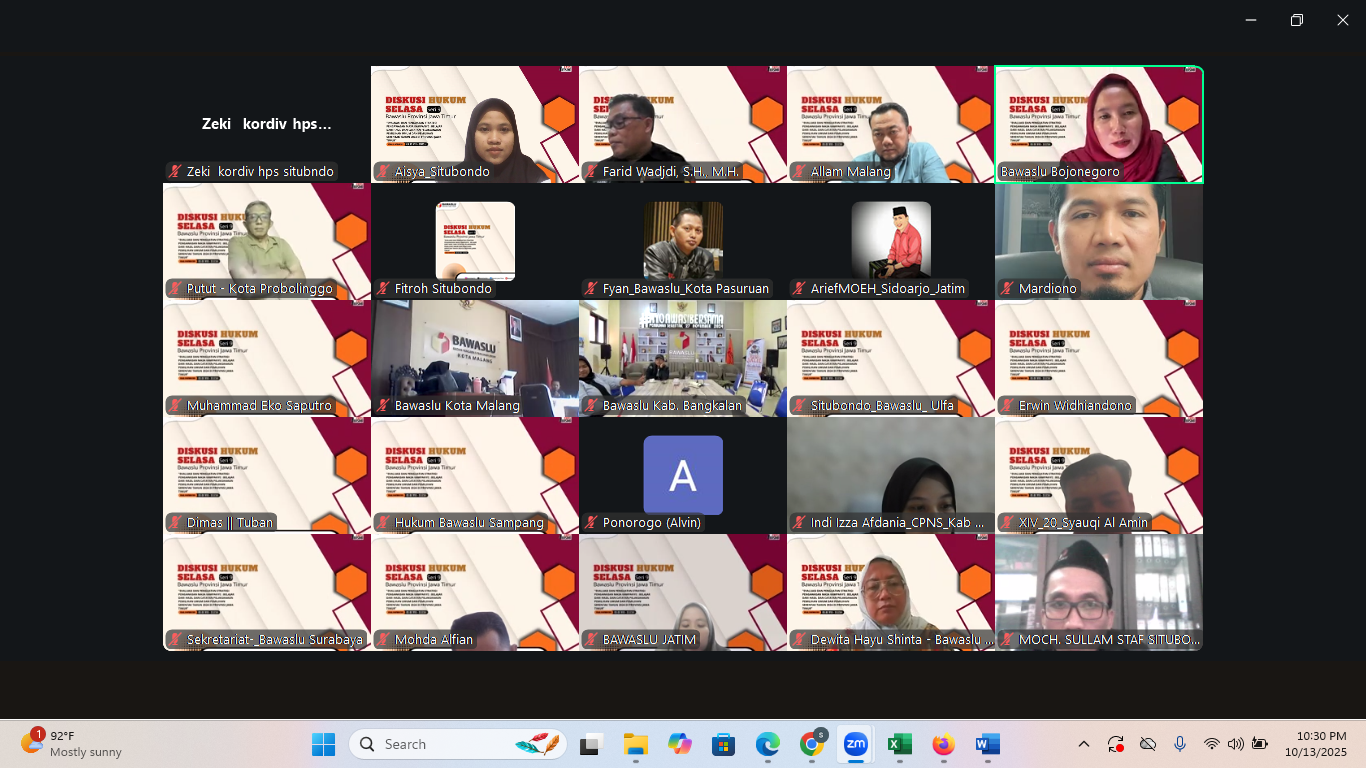Expand hidden system tray icons chevron
The width and height of the screenshot is (1366, 768).
pos(1084,744)
